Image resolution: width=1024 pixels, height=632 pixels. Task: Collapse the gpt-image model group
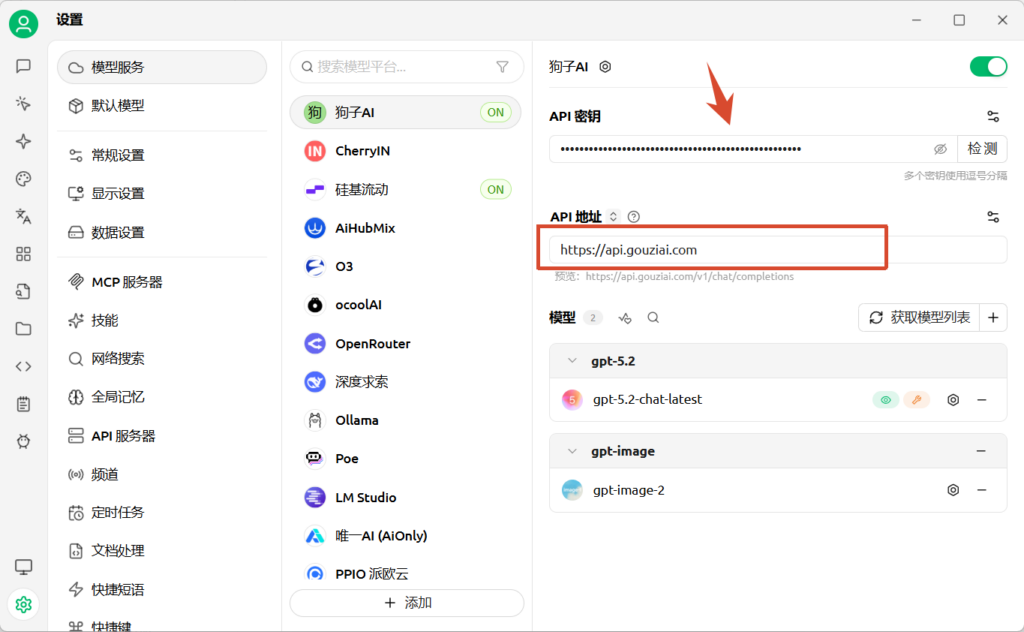(572, 451)
